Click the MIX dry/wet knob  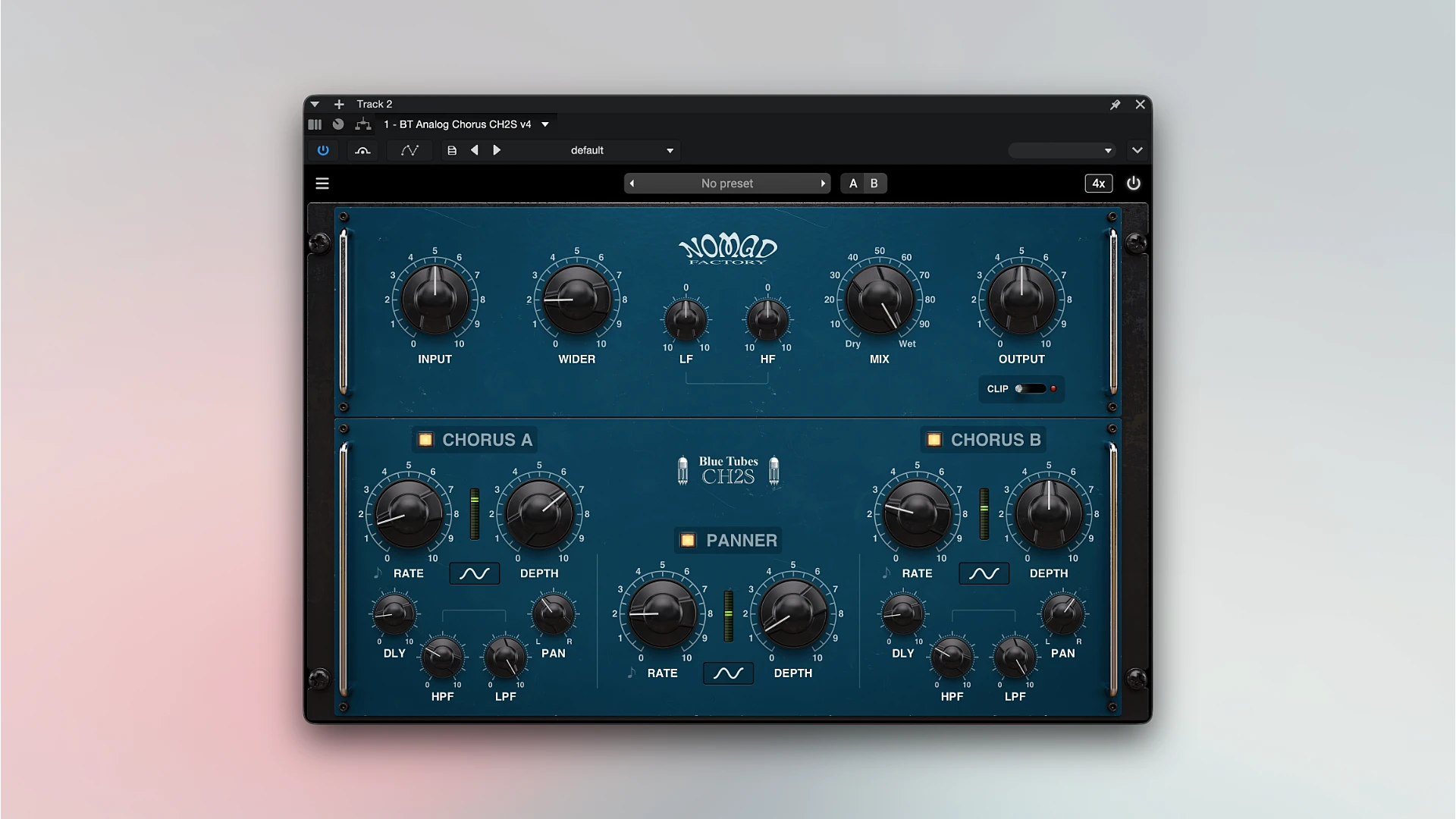(880, 300)
